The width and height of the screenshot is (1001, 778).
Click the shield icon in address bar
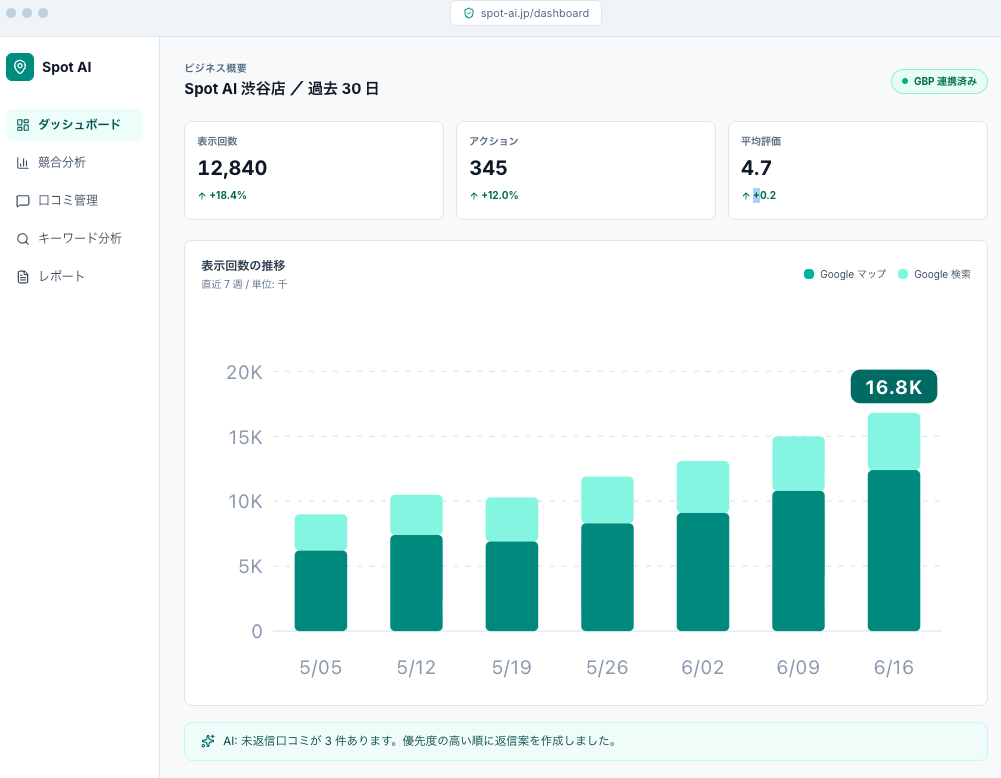469,13
